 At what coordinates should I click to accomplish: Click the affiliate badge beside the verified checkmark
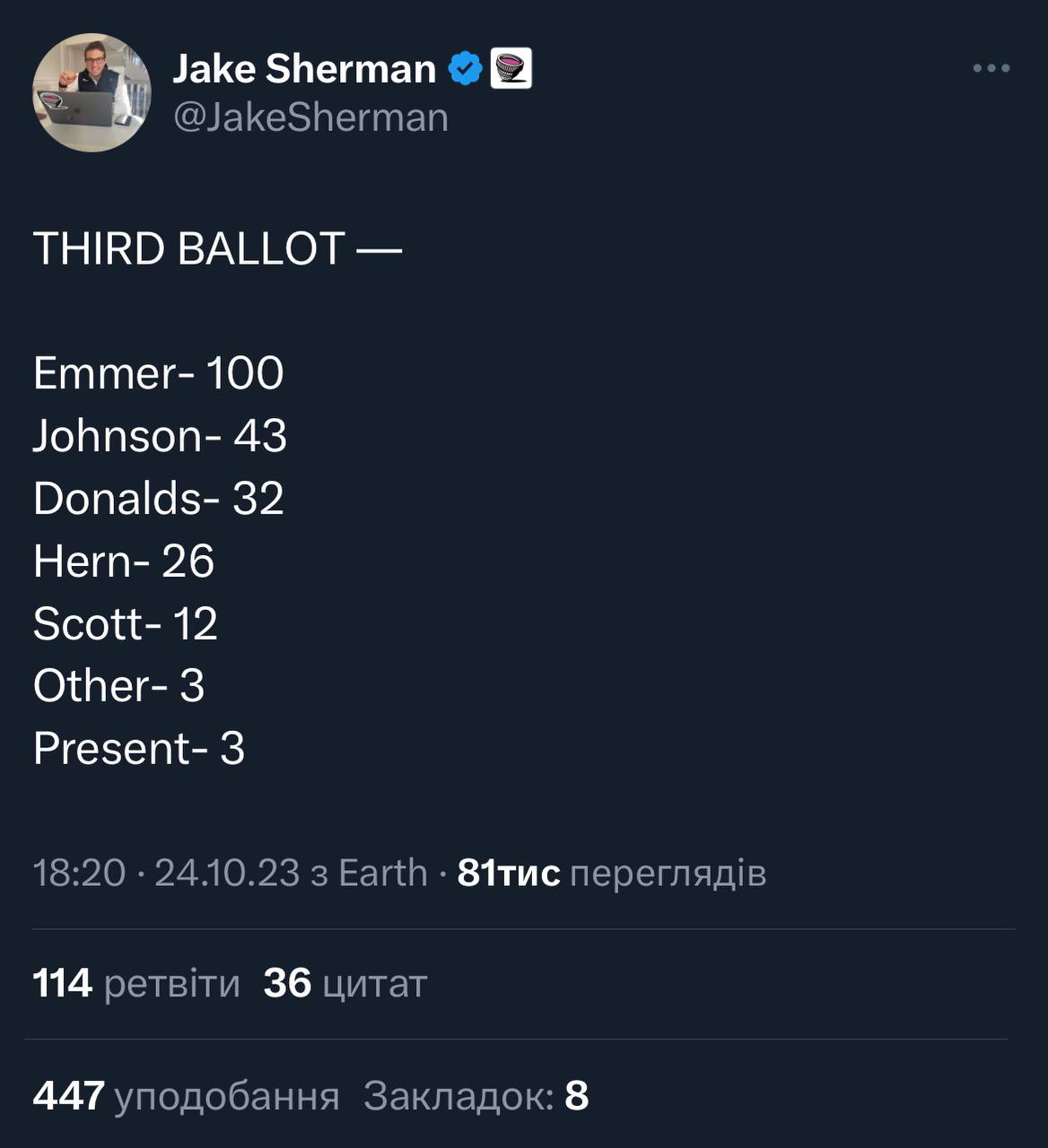[511, 68]
